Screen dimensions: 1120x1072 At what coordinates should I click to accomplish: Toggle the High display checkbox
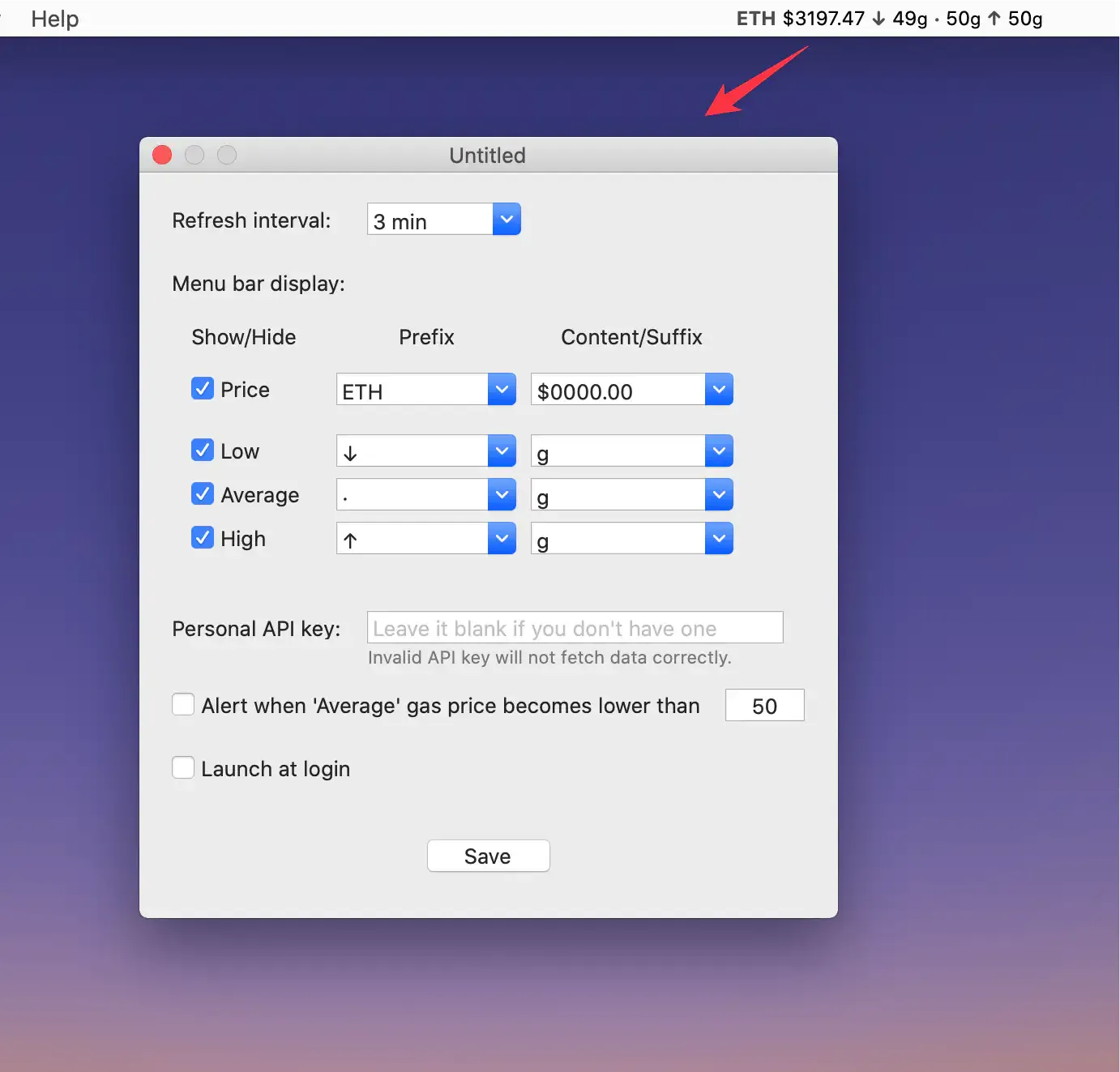coord(202,537)
